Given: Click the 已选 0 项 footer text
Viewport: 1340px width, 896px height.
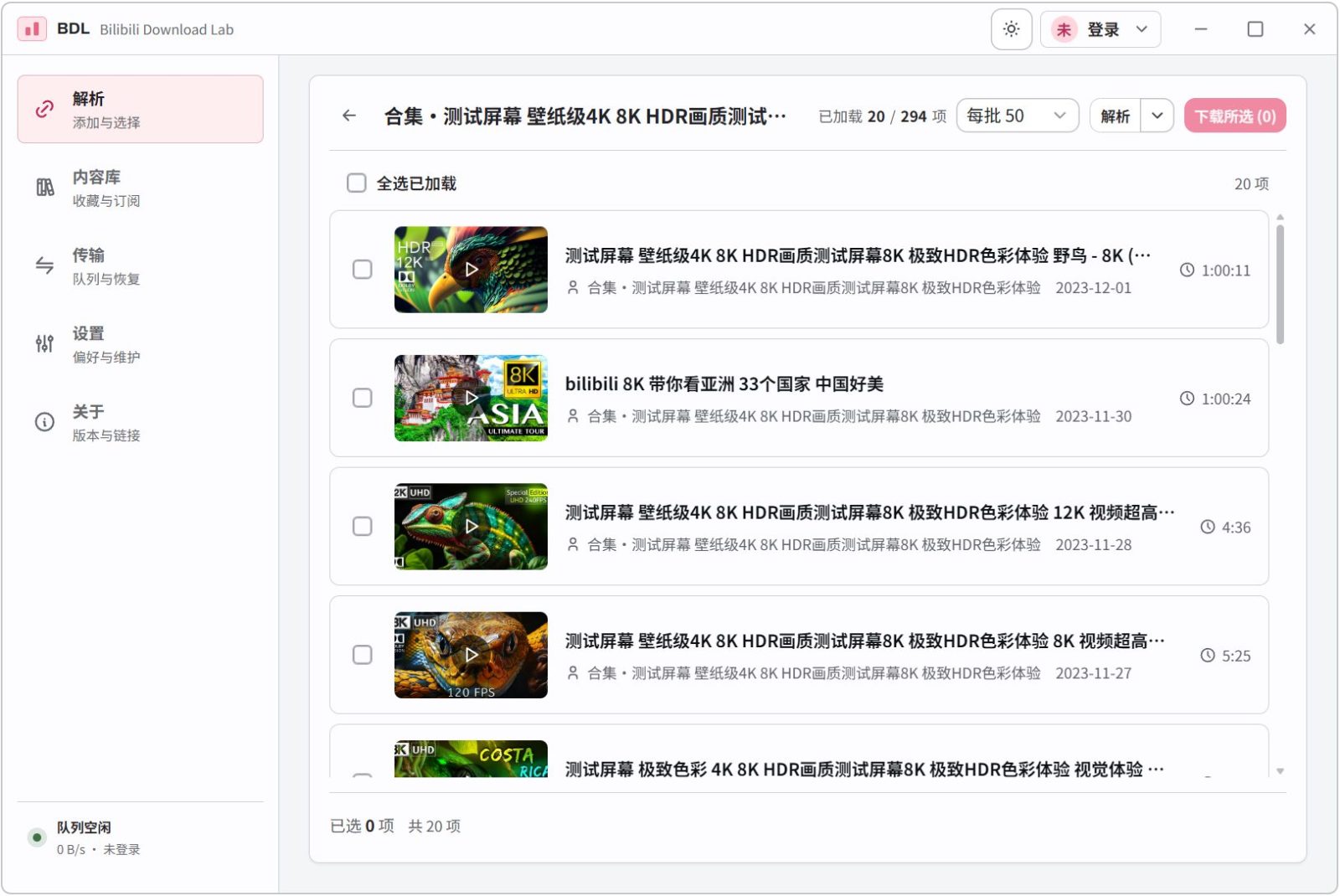Looking at the screenshot, I should pyautogui.click(x=362, y=826).
